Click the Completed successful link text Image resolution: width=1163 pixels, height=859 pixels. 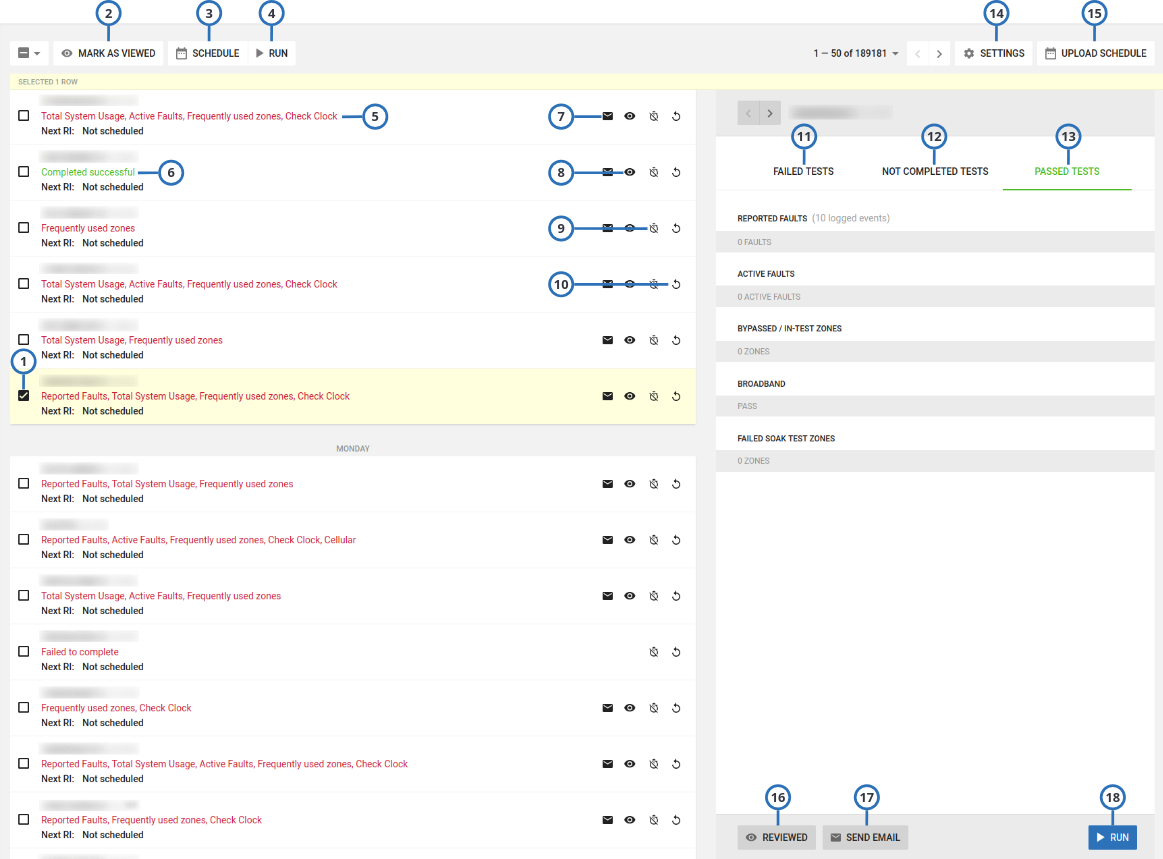click(88, 172)
